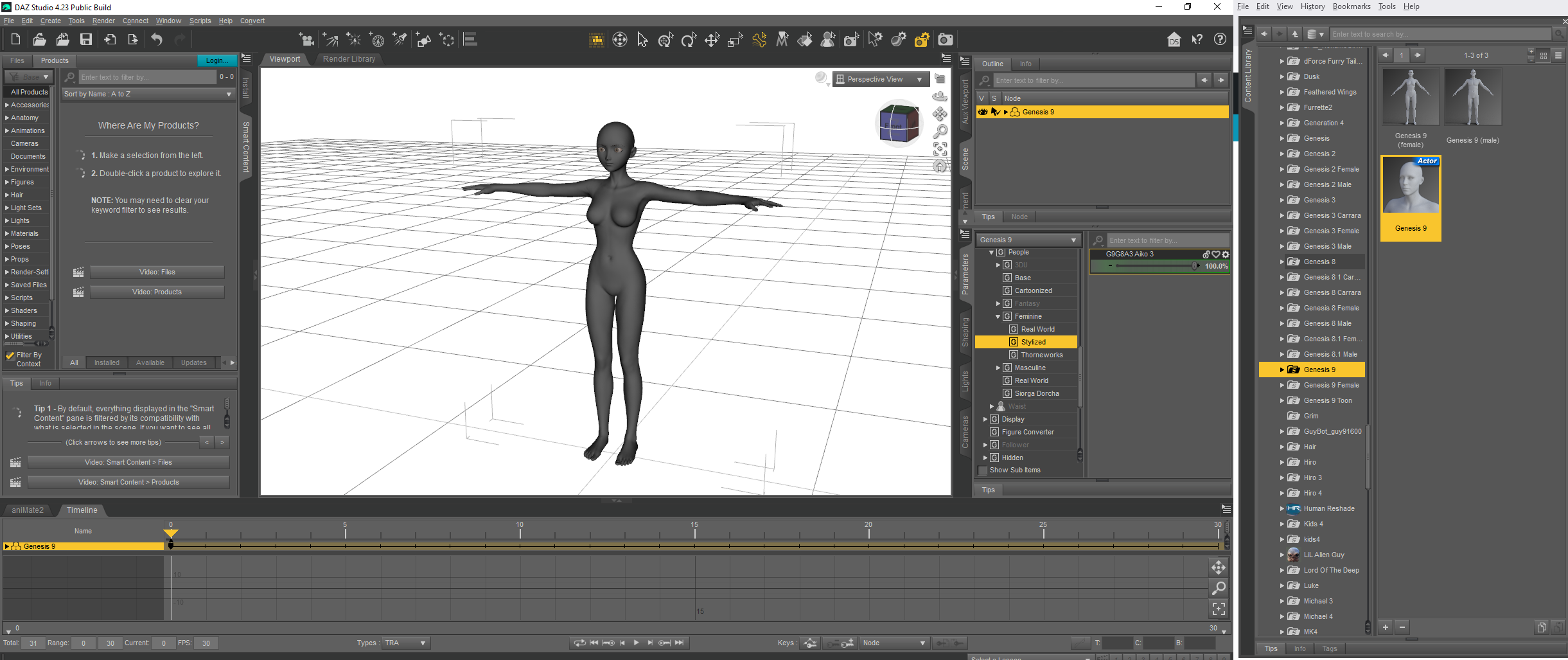The height and width of the screenshot is (660, 1568).
Task: Toggle visibility eye for Genesis 9 node
Action: point(982,112)
